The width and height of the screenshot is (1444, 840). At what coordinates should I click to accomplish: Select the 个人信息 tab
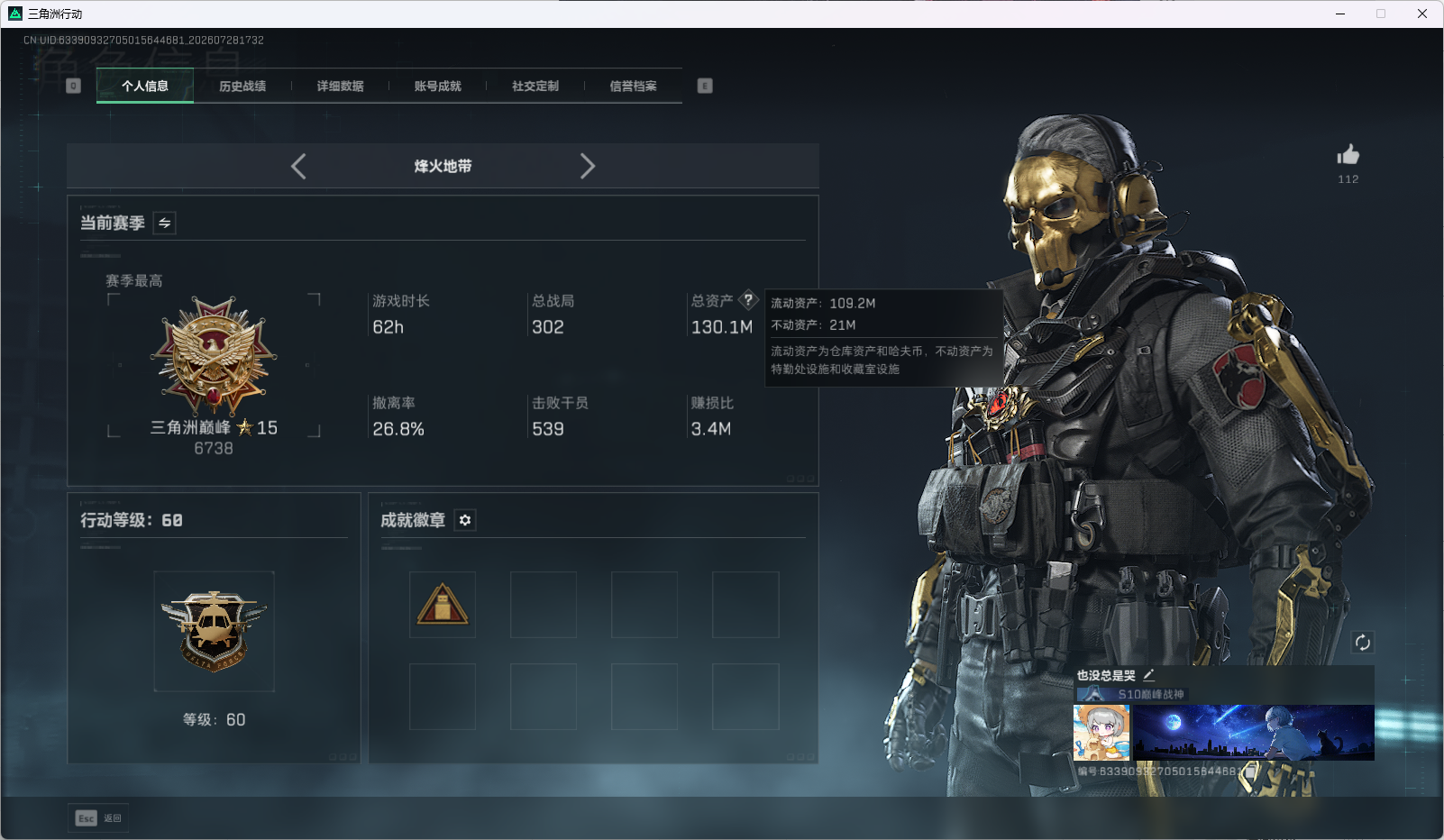pyautogui.click(x=145, y=87)
